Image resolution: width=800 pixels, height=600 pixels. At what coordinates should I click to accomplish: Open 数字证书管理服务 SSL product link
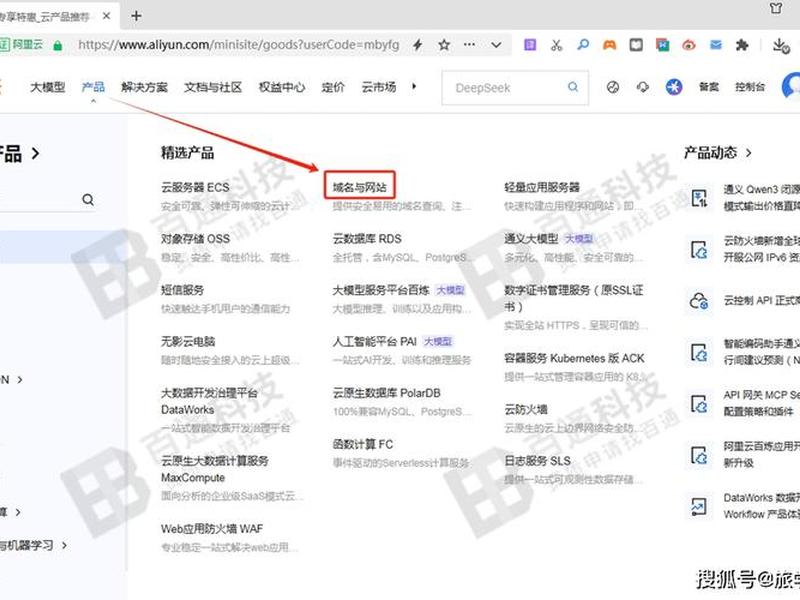(x=573, y=298)
